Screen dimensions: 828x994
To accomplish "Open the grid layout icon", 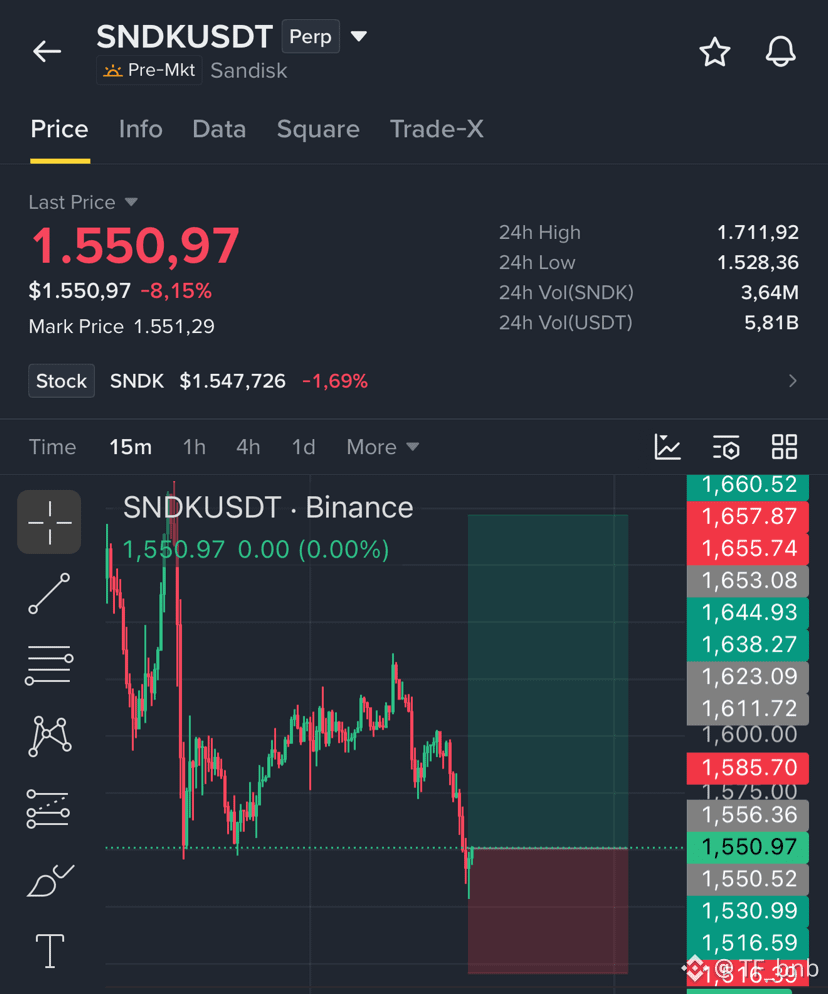I will pyautogui.click(x=784, y=447).
